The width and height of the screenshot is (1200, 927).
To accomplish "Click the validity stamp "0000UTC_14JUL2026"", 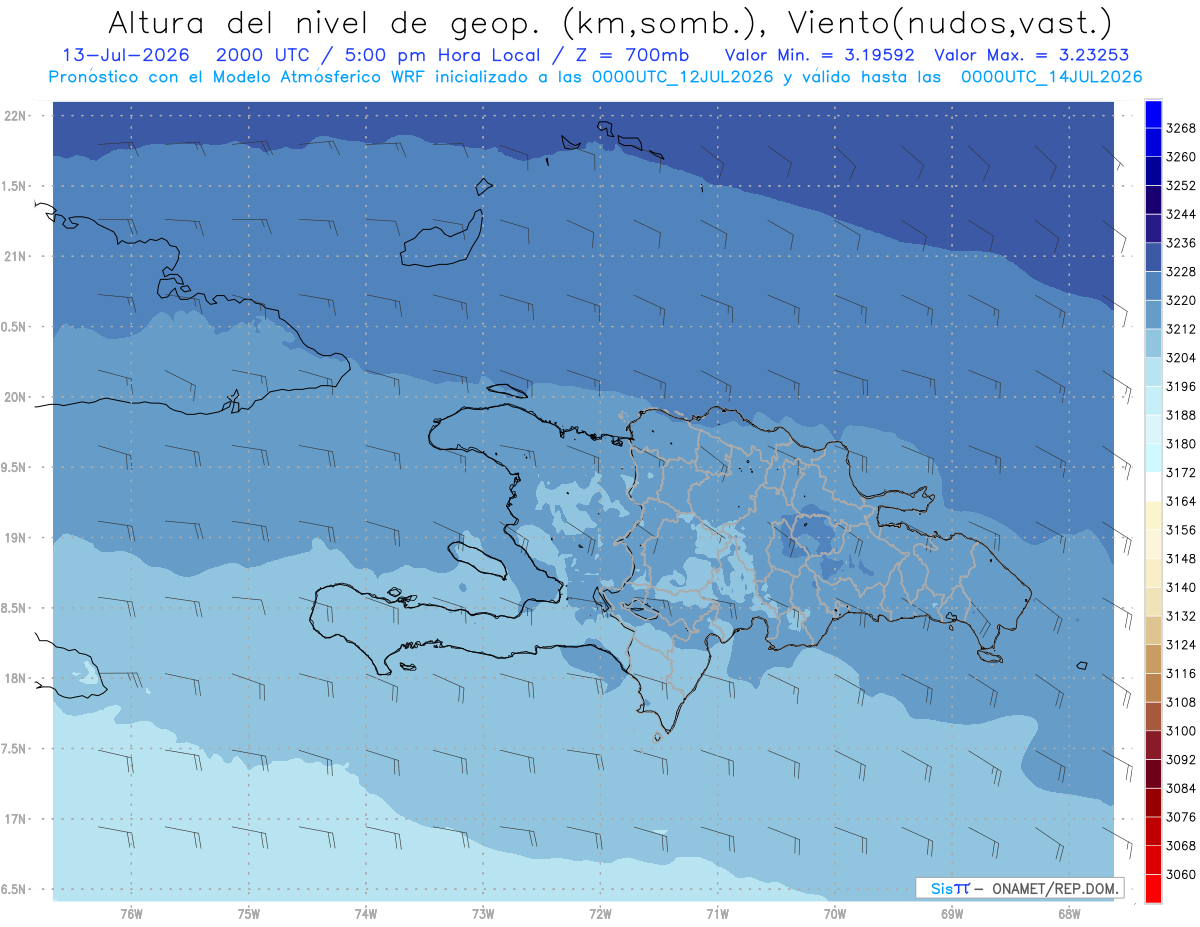I will [1051, 77].
